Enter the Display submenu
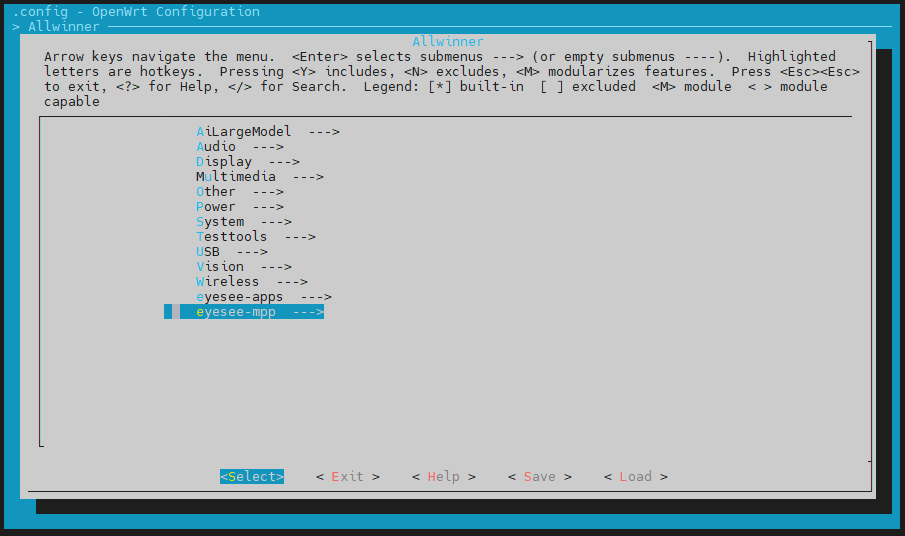905x536 pixels. 247,162
